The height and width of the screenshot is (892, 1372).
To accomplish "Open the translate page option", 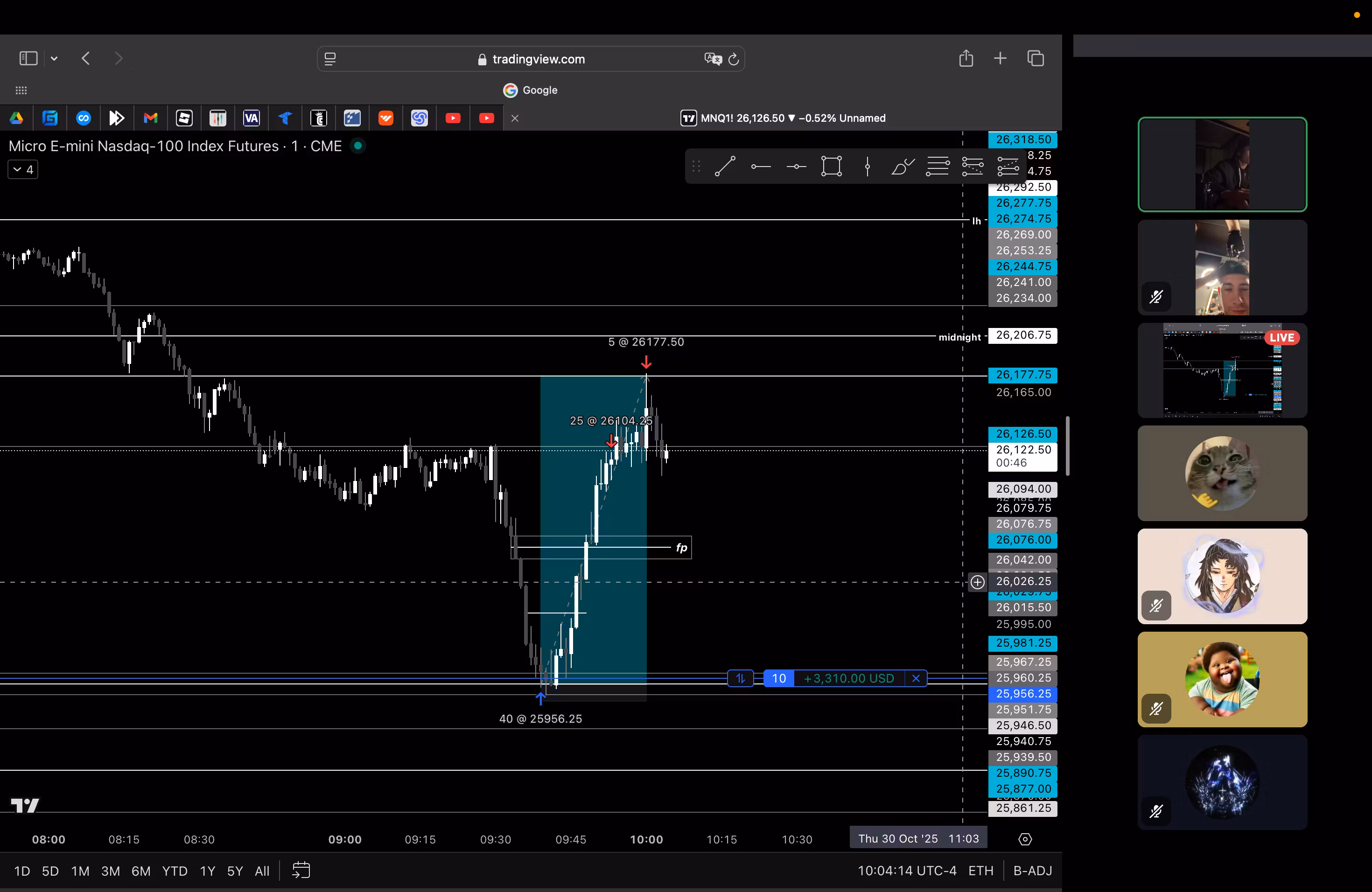I will point(713,59).
